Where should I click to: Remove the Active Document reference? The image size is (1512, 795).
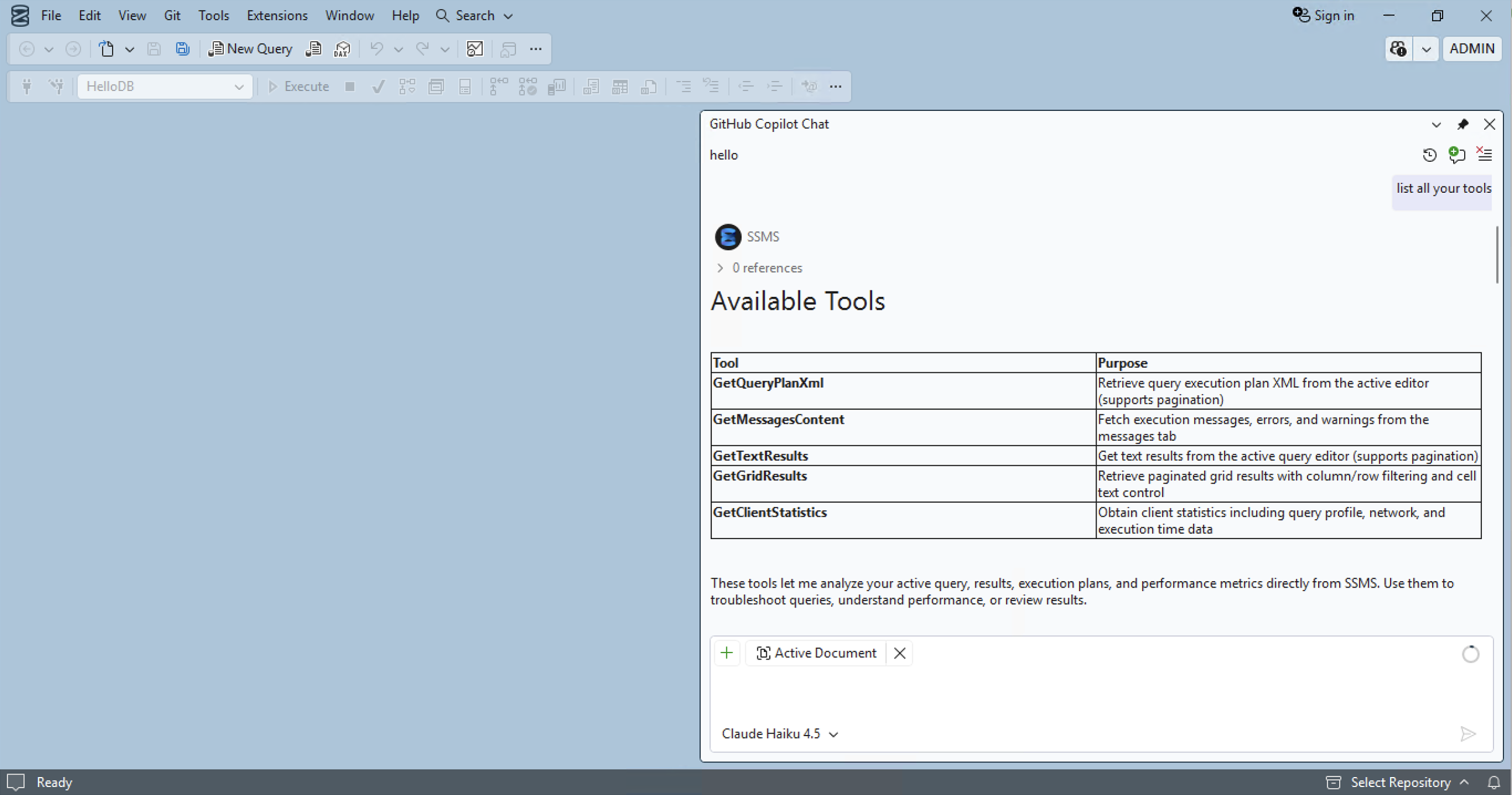pyautogui.click(x=900, y=653)
